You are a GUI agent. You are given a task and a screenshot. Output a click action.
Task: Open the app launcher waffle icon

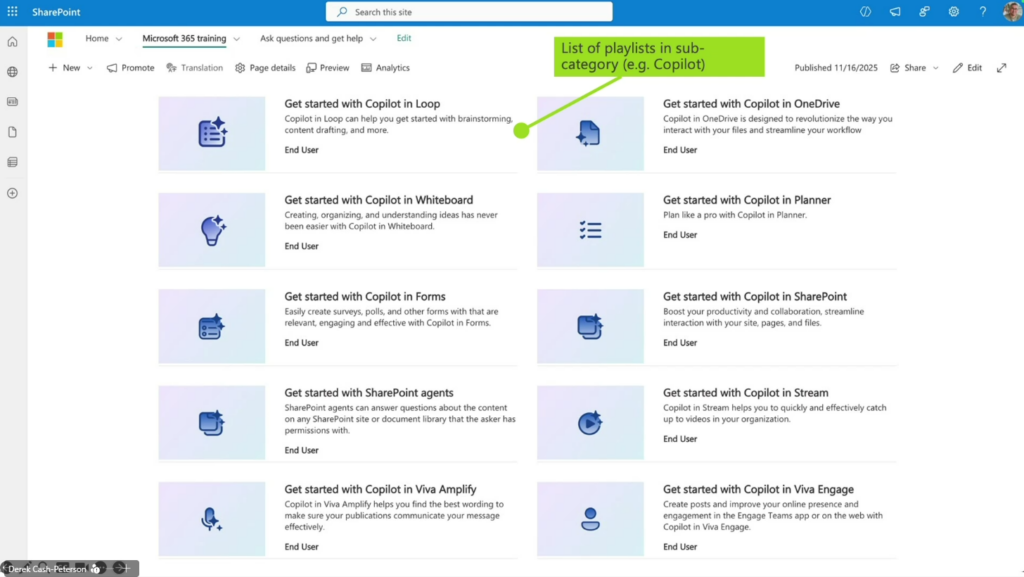(12, 12)
